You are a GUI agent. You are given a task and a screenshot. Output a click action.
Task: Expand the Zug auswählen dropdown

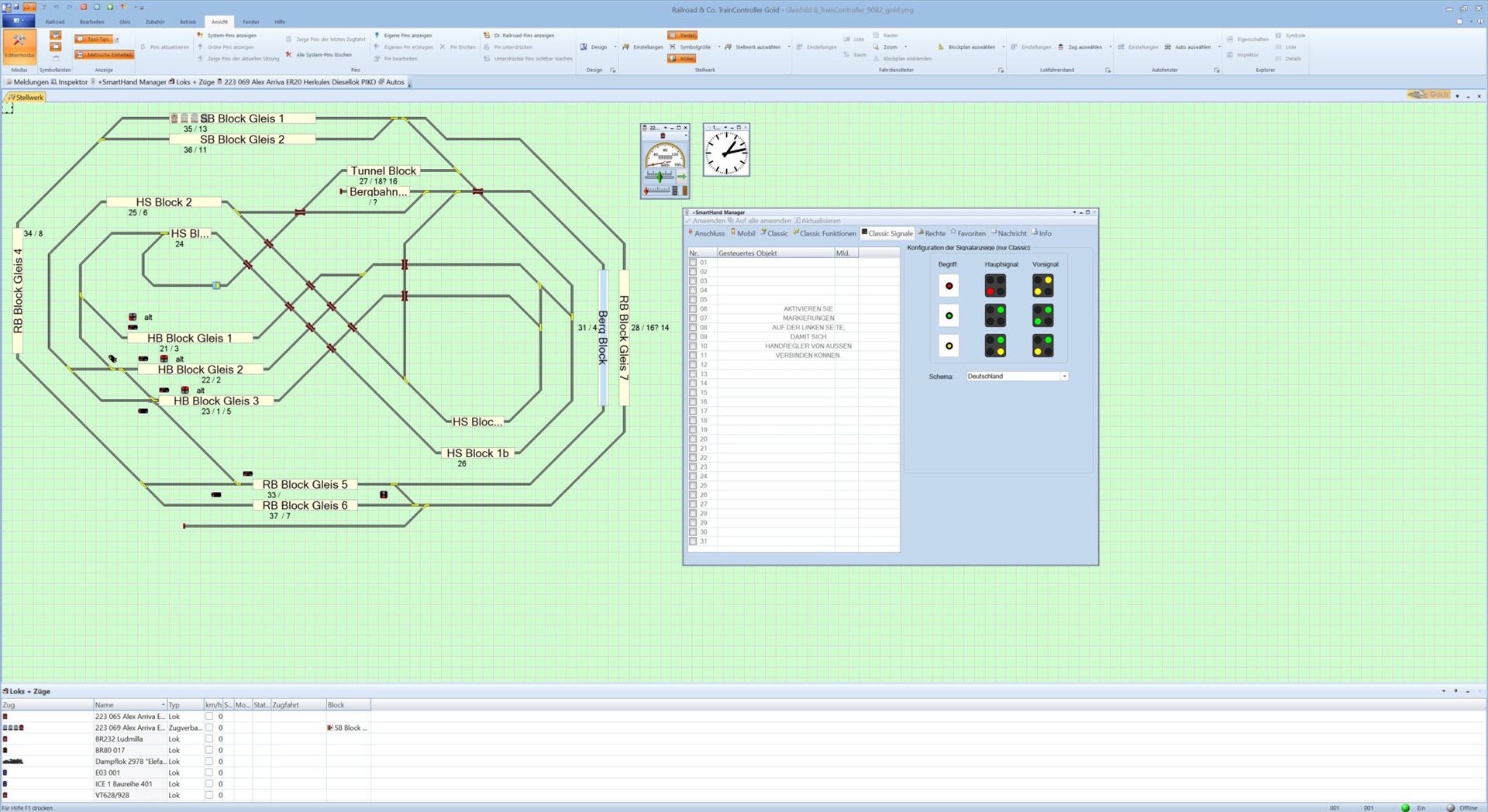(x=1110, y=47)
